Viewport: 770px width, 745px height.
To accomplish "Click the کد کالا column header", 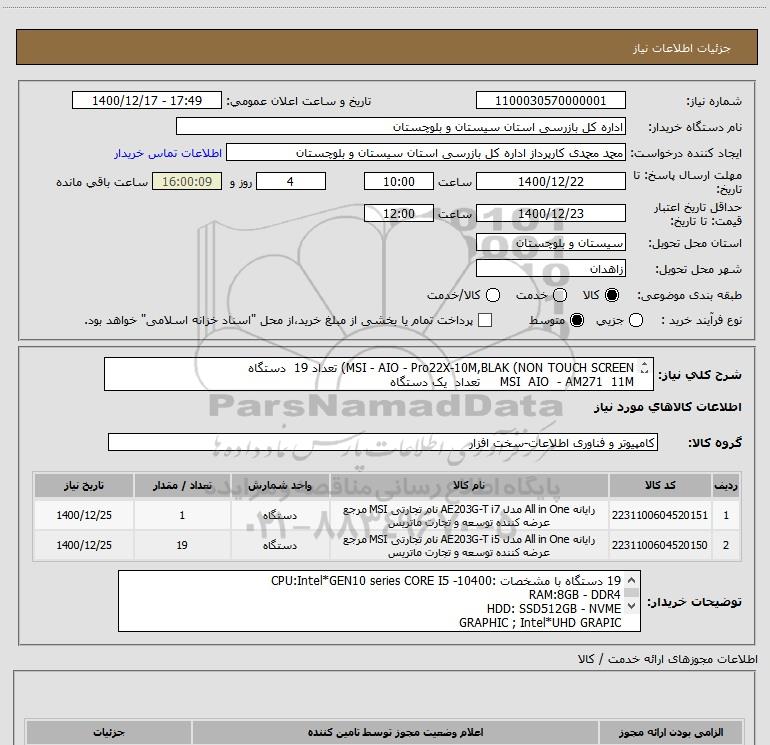I will tap(660, 485).
